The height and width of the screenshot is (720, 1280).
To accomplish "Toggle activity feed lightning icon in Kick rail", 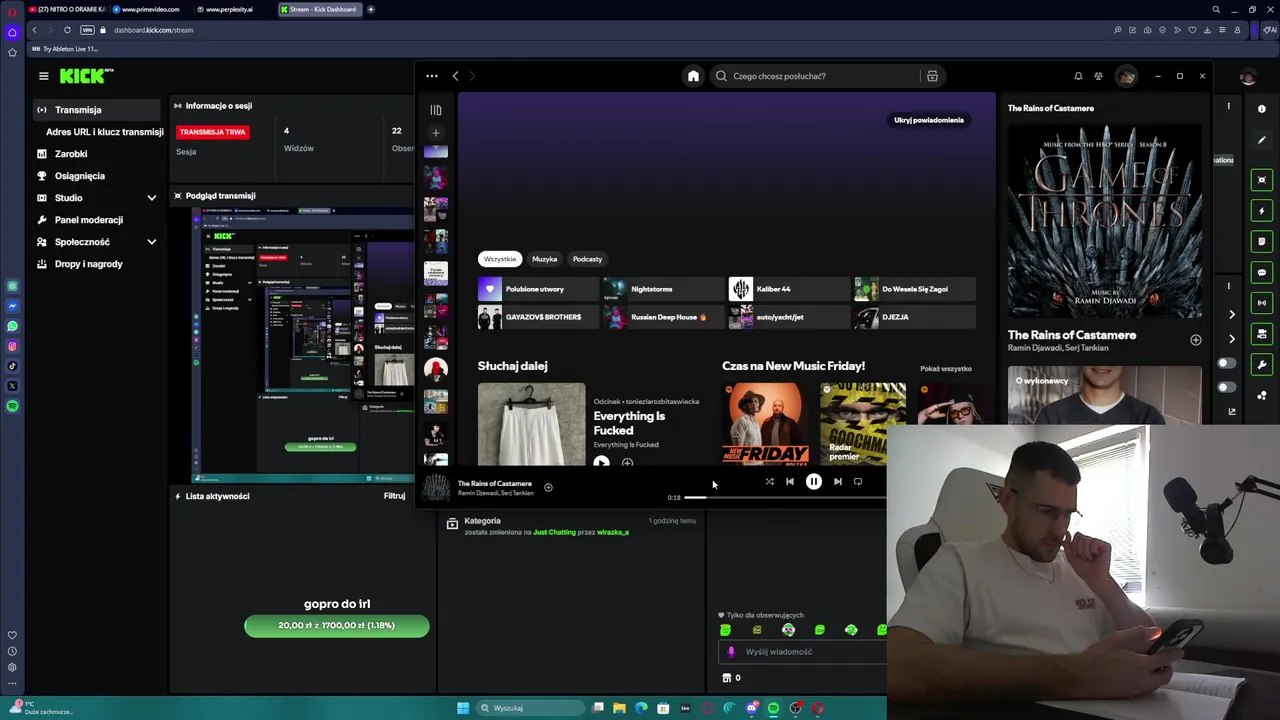I will (x=1262, y=211).
